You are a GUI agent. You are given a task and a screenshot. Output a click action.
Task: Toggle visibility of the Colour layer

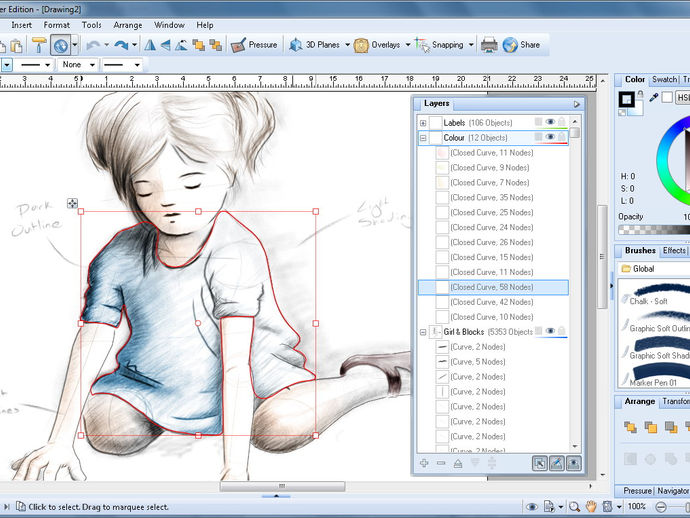pos(550,137)
